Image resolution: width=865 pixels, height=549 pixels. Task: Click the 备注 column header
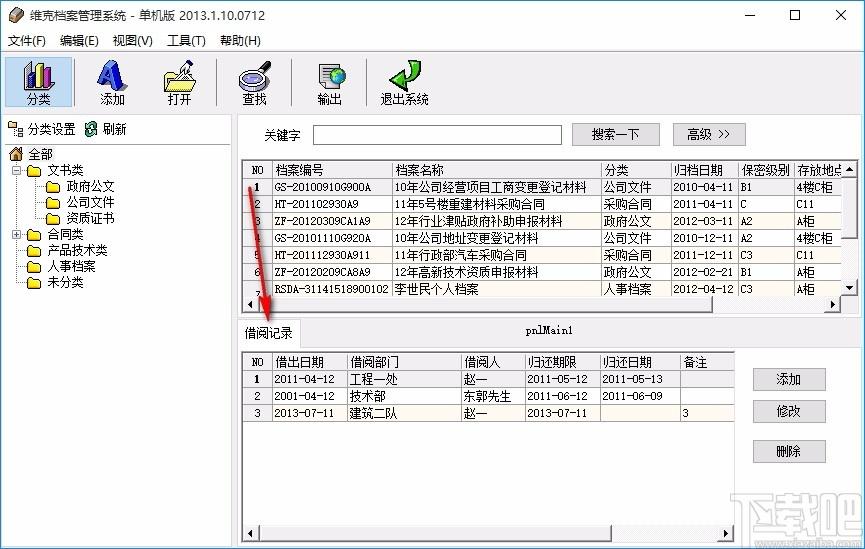[x=707, y=362]
